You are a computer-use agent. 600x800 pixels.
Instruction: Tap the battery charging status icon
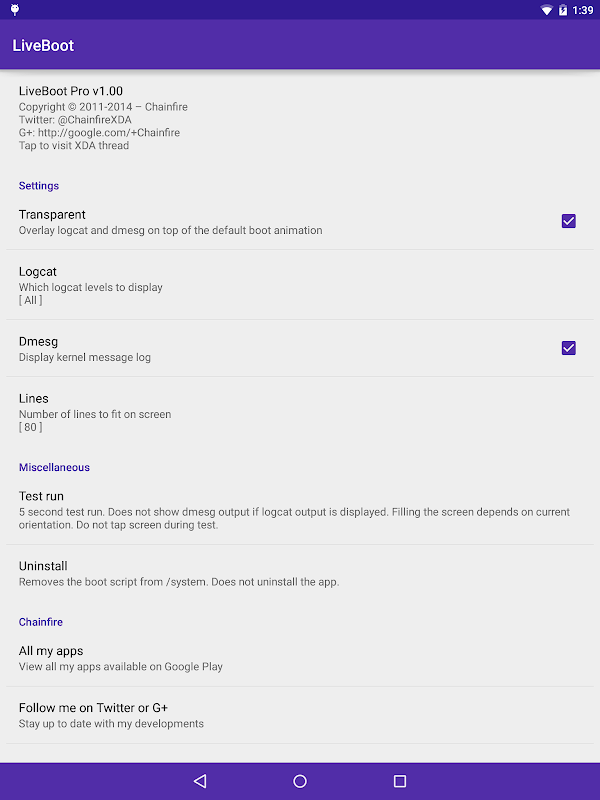(x=563, y=10)
